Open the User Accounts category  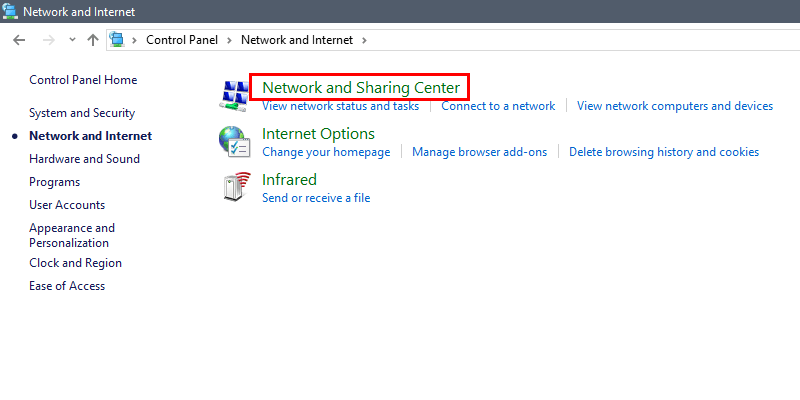(67, 205)
